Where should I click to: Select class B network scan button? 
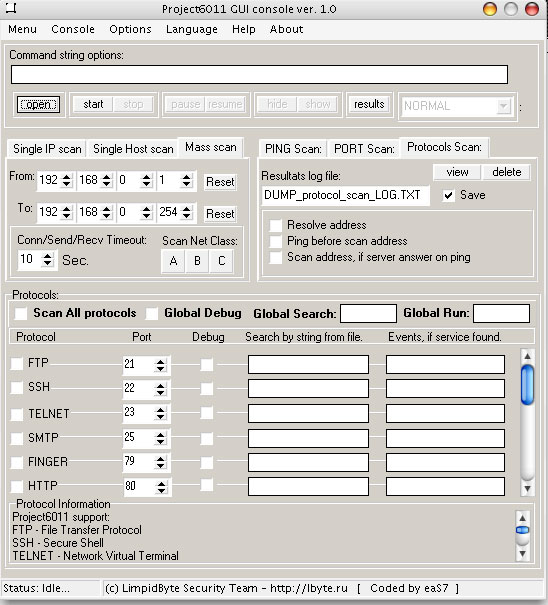pos(197,261)
